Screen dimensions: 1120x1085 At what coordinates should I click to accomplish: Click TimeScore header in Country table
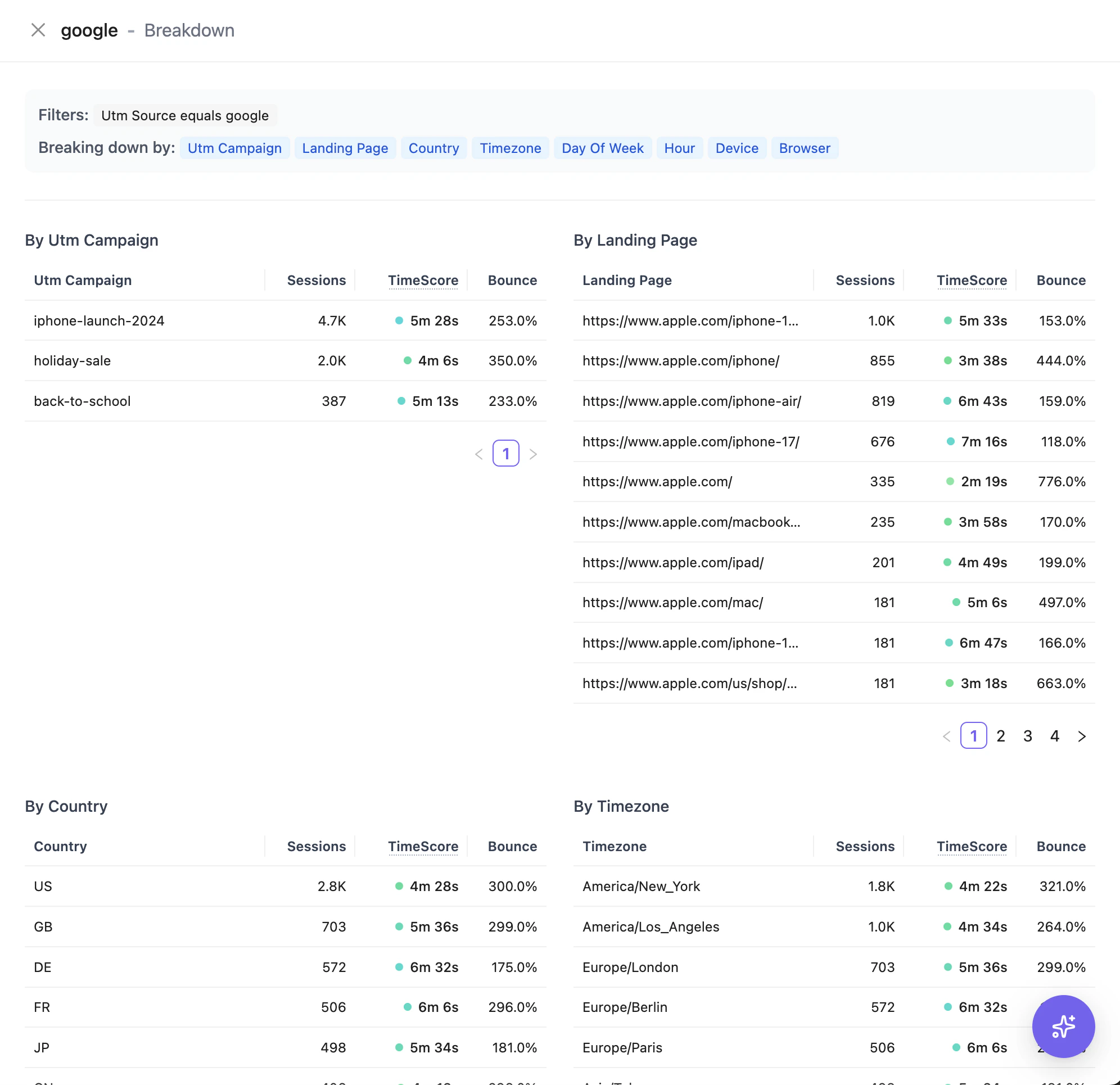(x=423, y=846)
